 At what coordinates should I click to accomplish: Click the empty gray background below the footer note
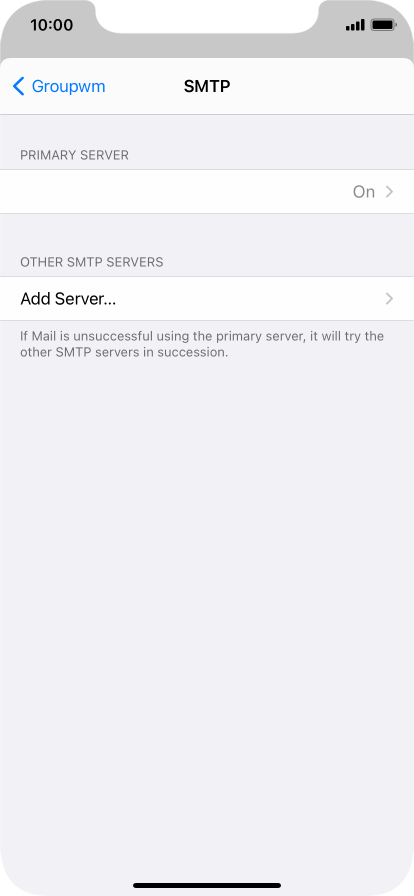point(207,600)
